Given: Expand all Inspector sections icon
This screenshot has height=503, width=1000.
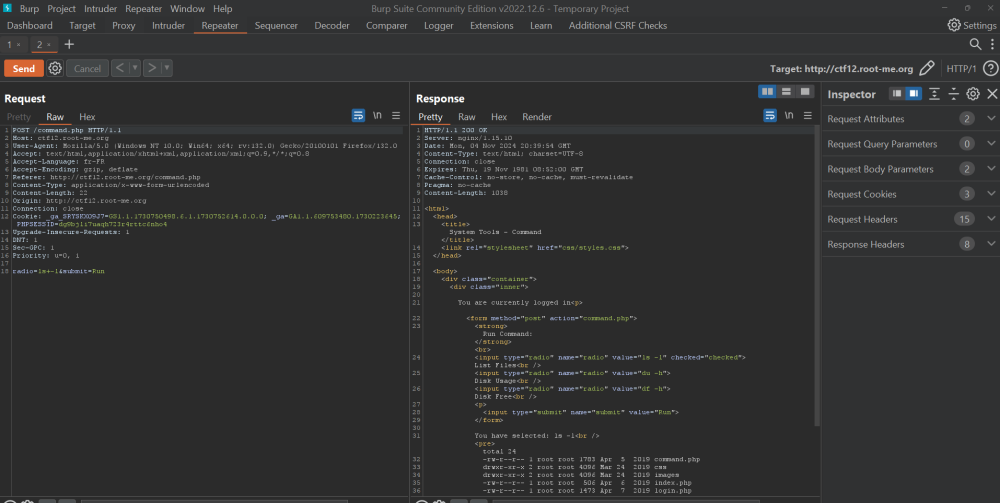Looking at the screenshot, I should click(x=934, y=94).
